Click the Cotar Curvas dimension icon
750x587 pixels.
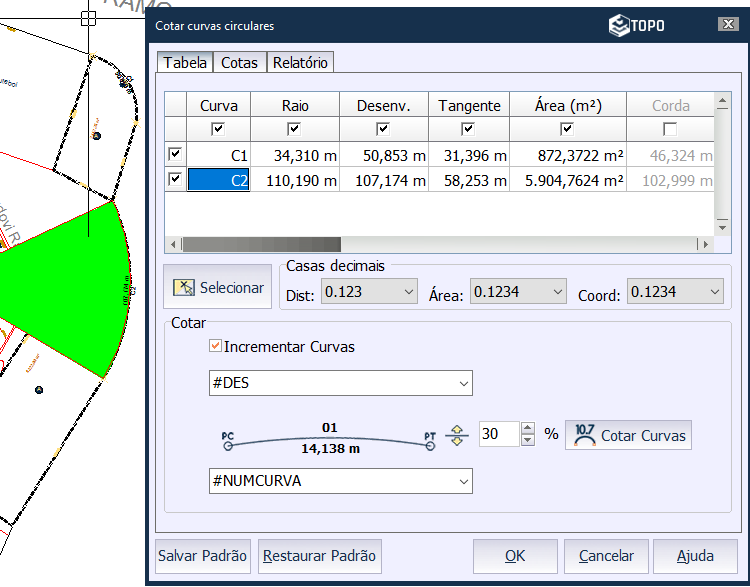coord(585,435)
